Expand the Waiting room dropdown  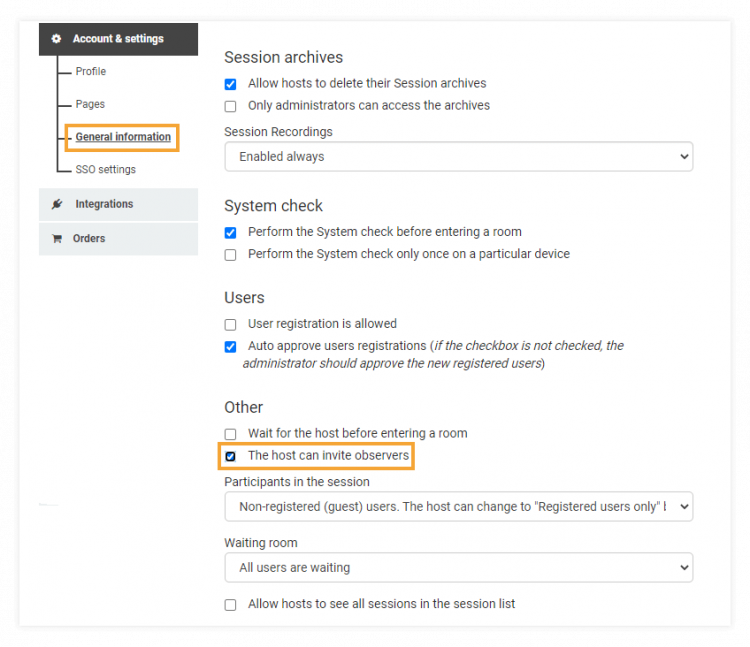tap(458, 568)
